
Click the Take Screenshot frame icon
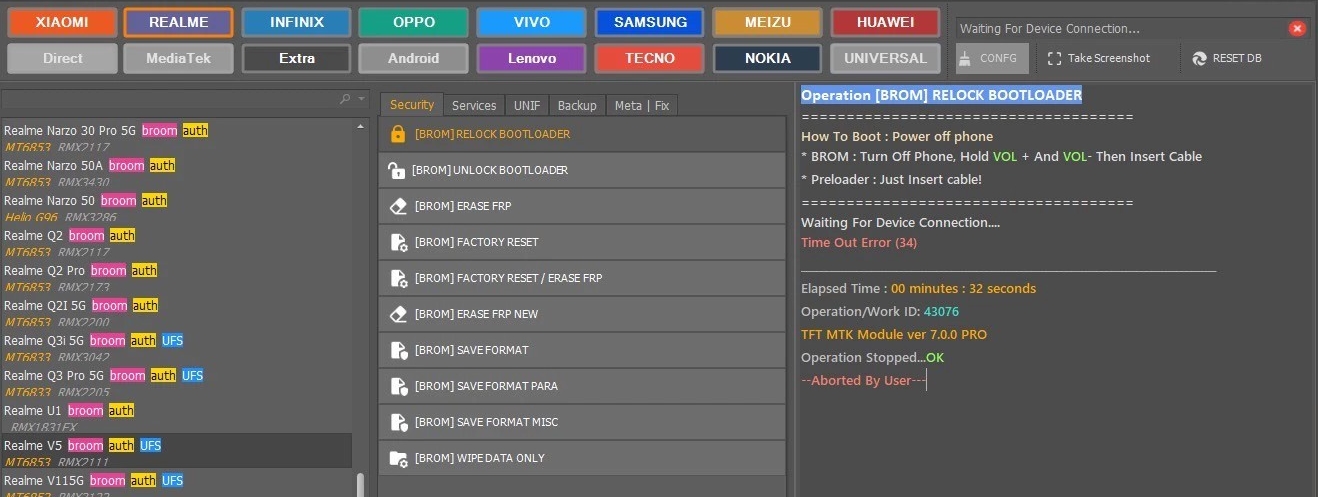[x=1054, y=58]
